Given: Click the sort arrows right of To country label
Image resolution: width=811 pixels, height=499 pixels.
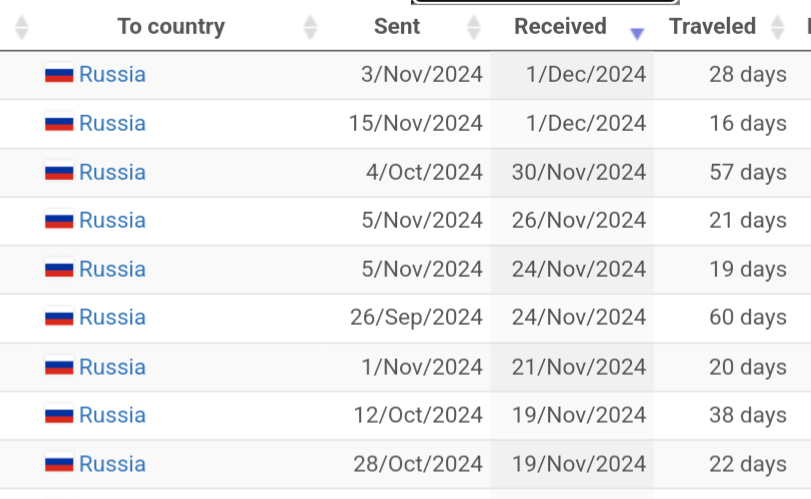Looking at the screenshot, I should [310, 27].
